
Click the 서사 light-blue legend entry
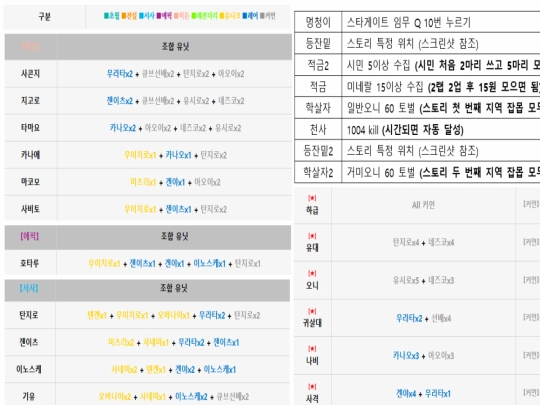(x=147, y=16)
